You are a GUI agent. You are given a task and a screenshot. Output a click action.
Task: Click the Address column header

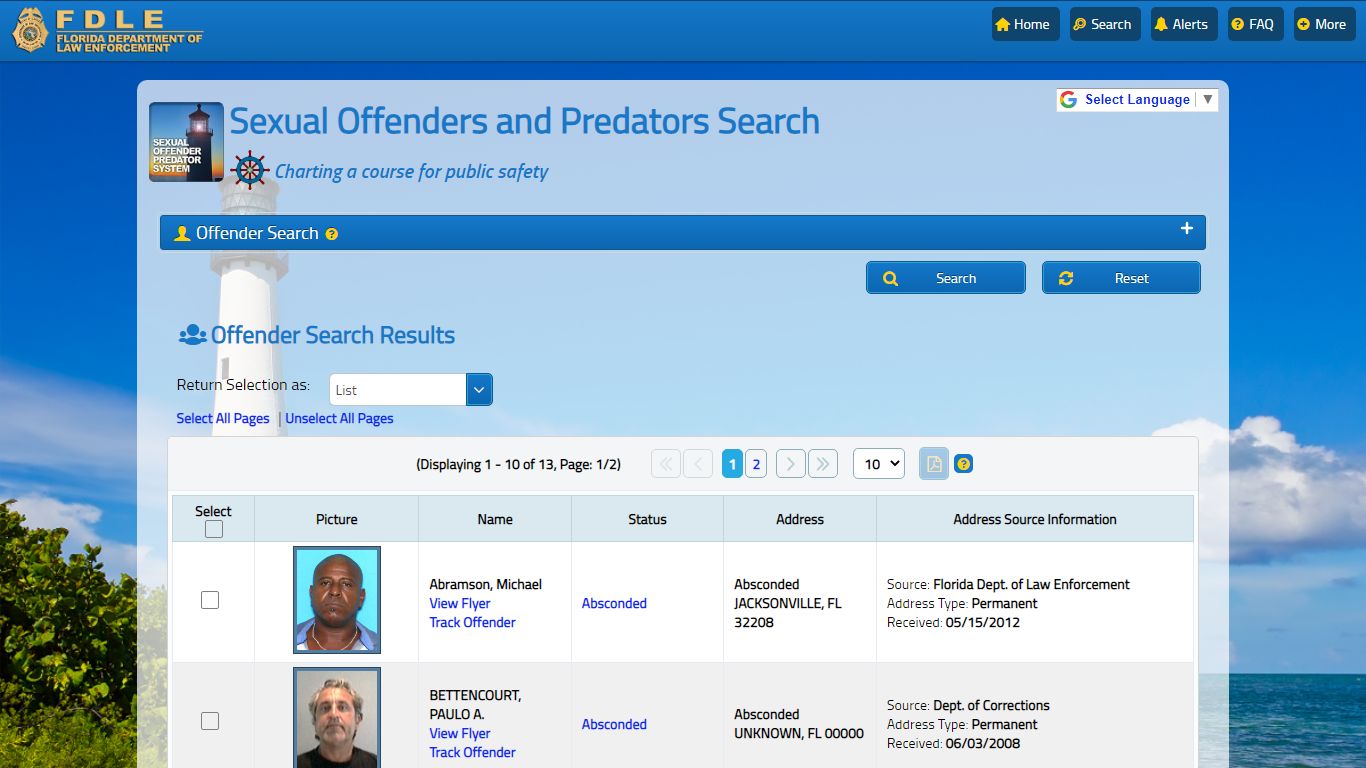coord(800,519)
